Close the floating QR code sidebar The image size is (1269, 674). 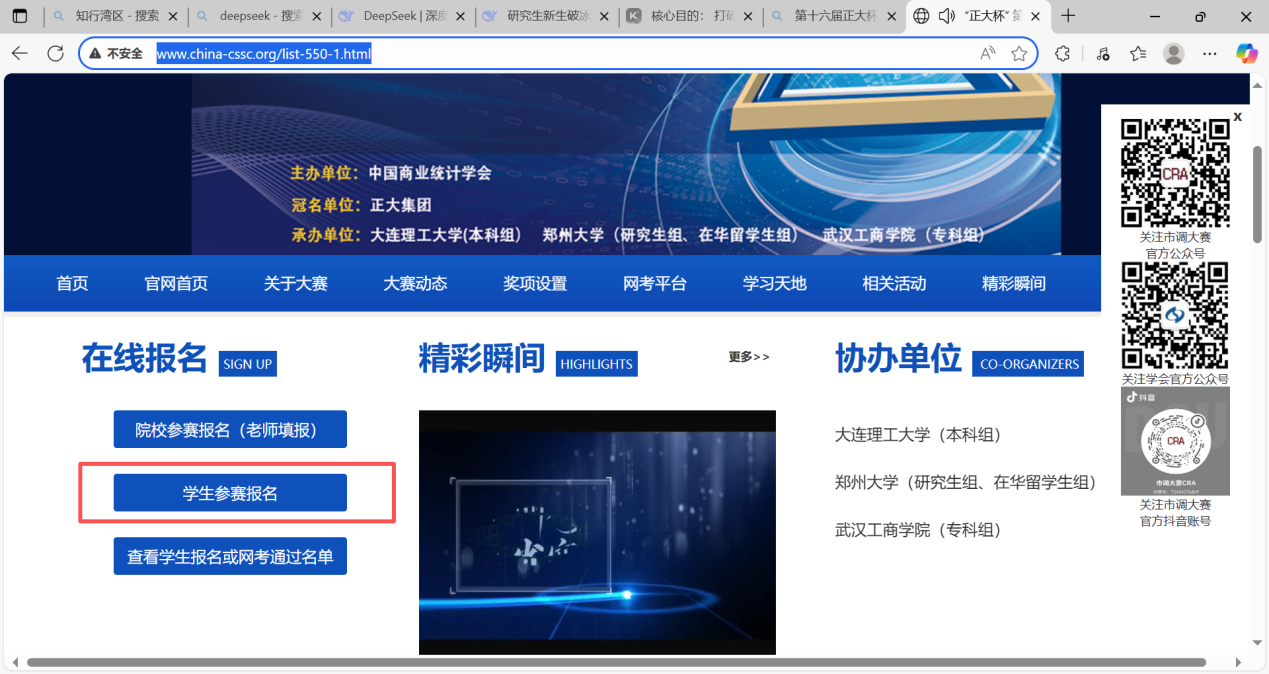[1237, 117]
